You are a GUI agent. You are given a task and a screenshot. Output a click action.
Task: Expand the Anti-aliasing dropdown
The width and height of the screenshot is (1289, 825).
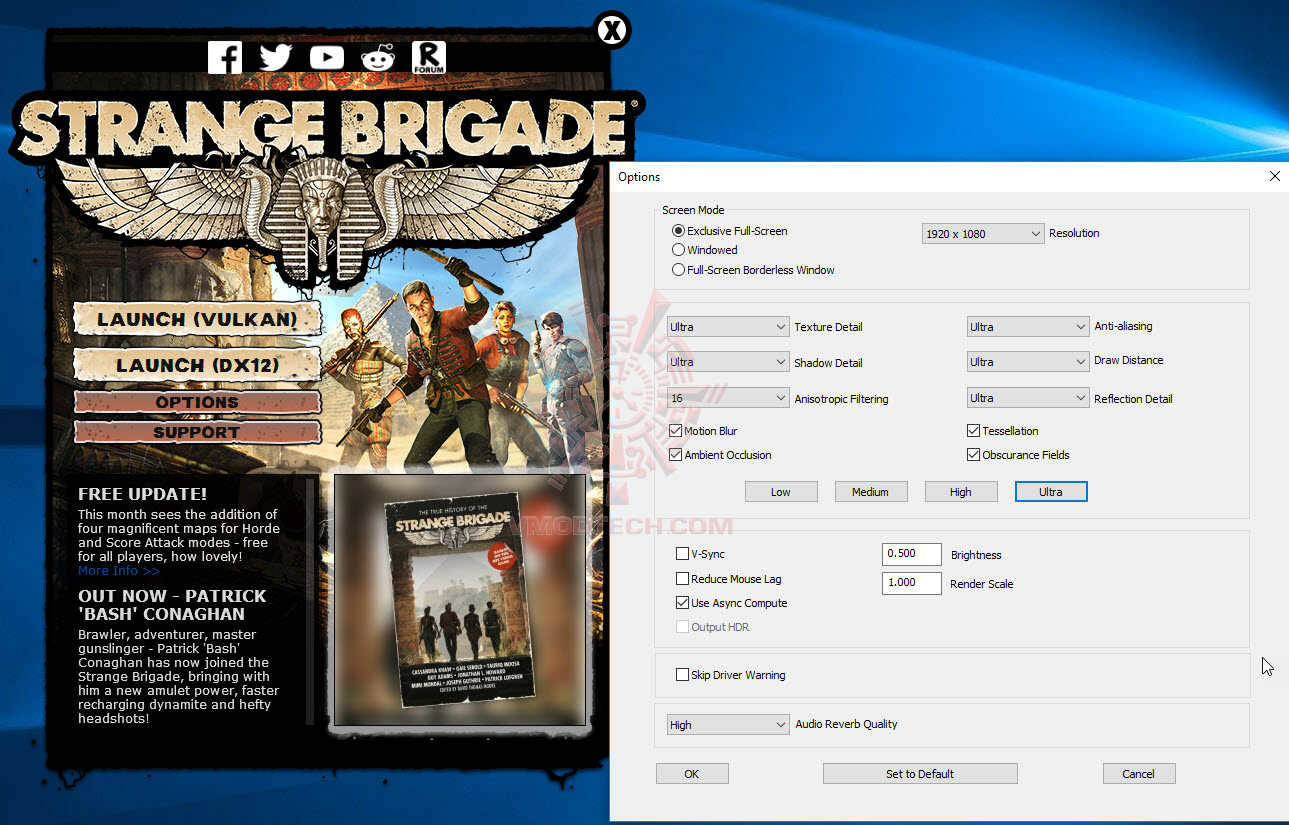coord(1028,327)
